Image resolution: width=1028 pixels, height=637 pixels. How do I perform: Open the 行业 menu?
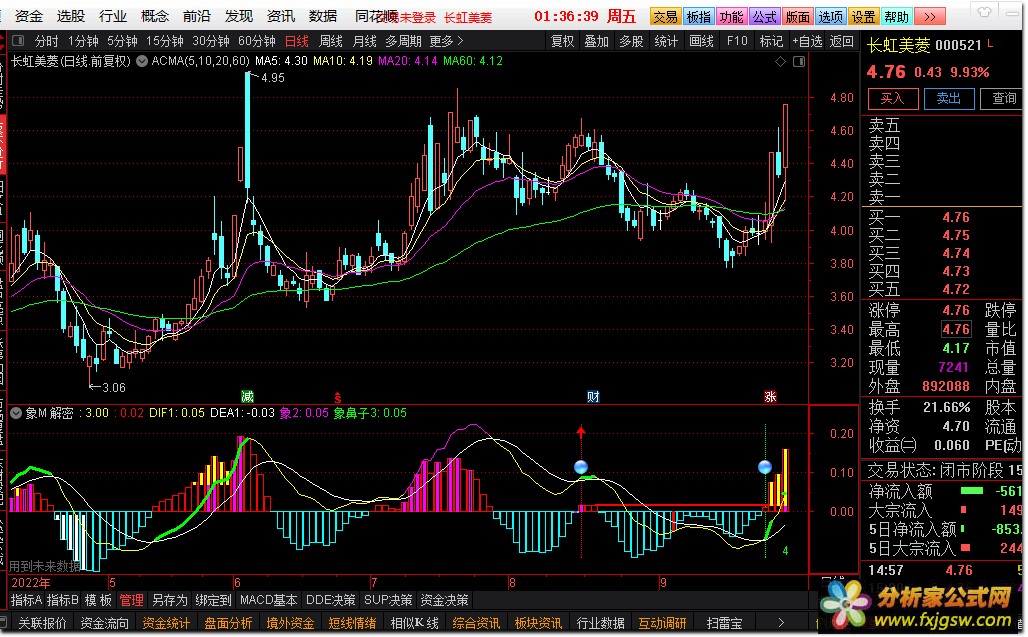tap(112, 16)
